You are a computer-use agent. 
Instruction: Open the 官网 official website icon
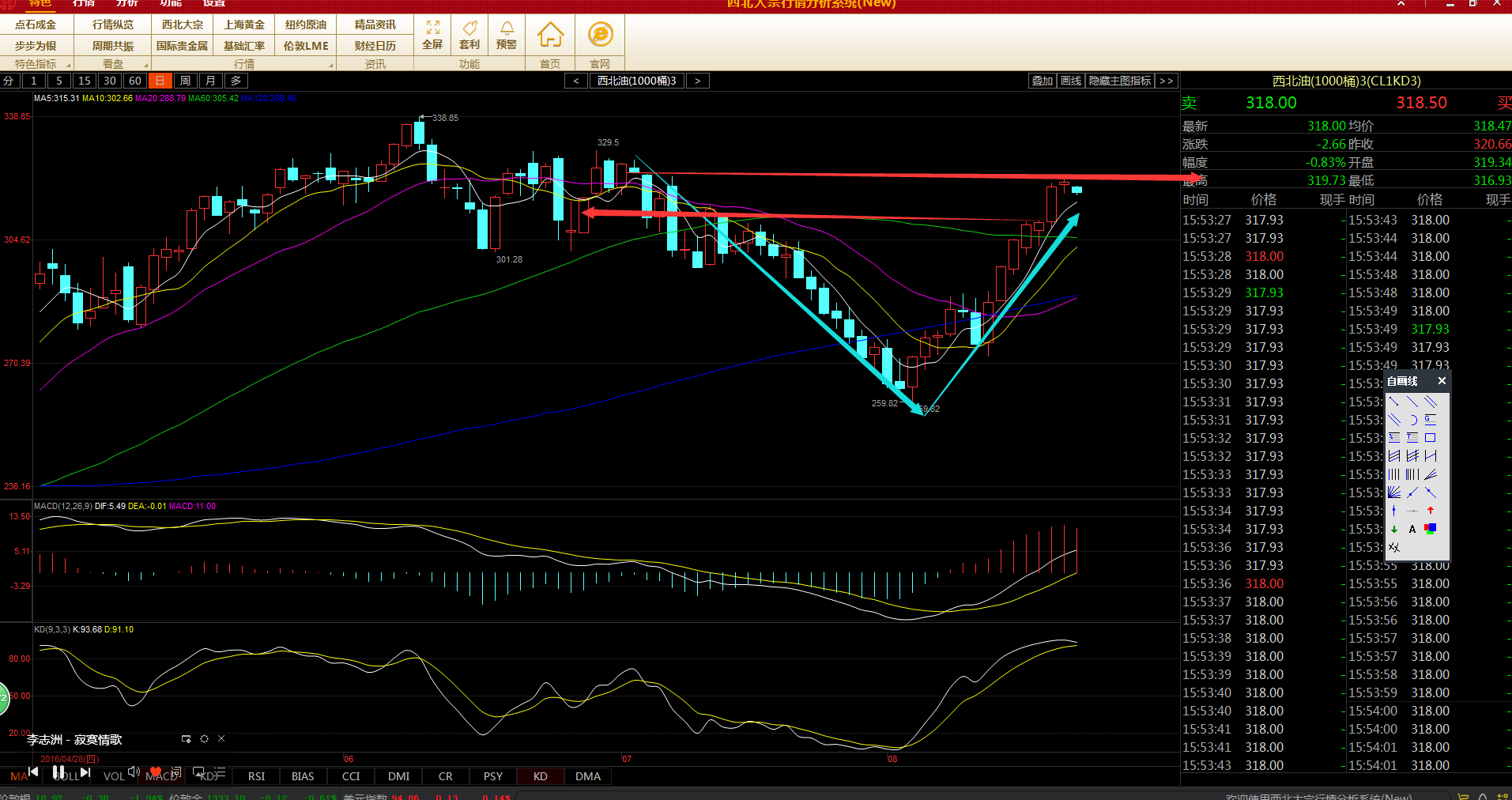[600, 36]
